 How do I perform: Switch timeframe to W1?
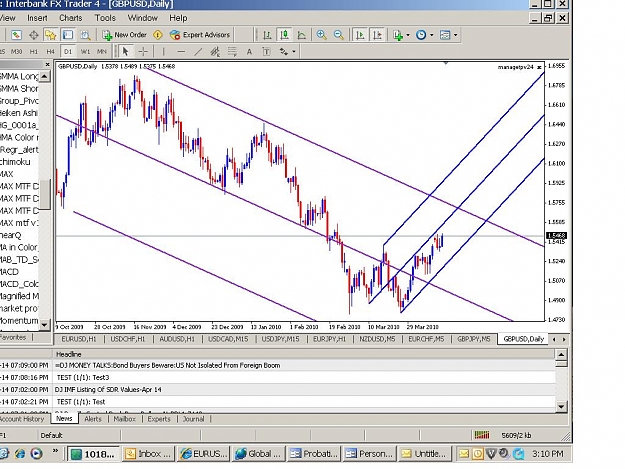(85, 51)
